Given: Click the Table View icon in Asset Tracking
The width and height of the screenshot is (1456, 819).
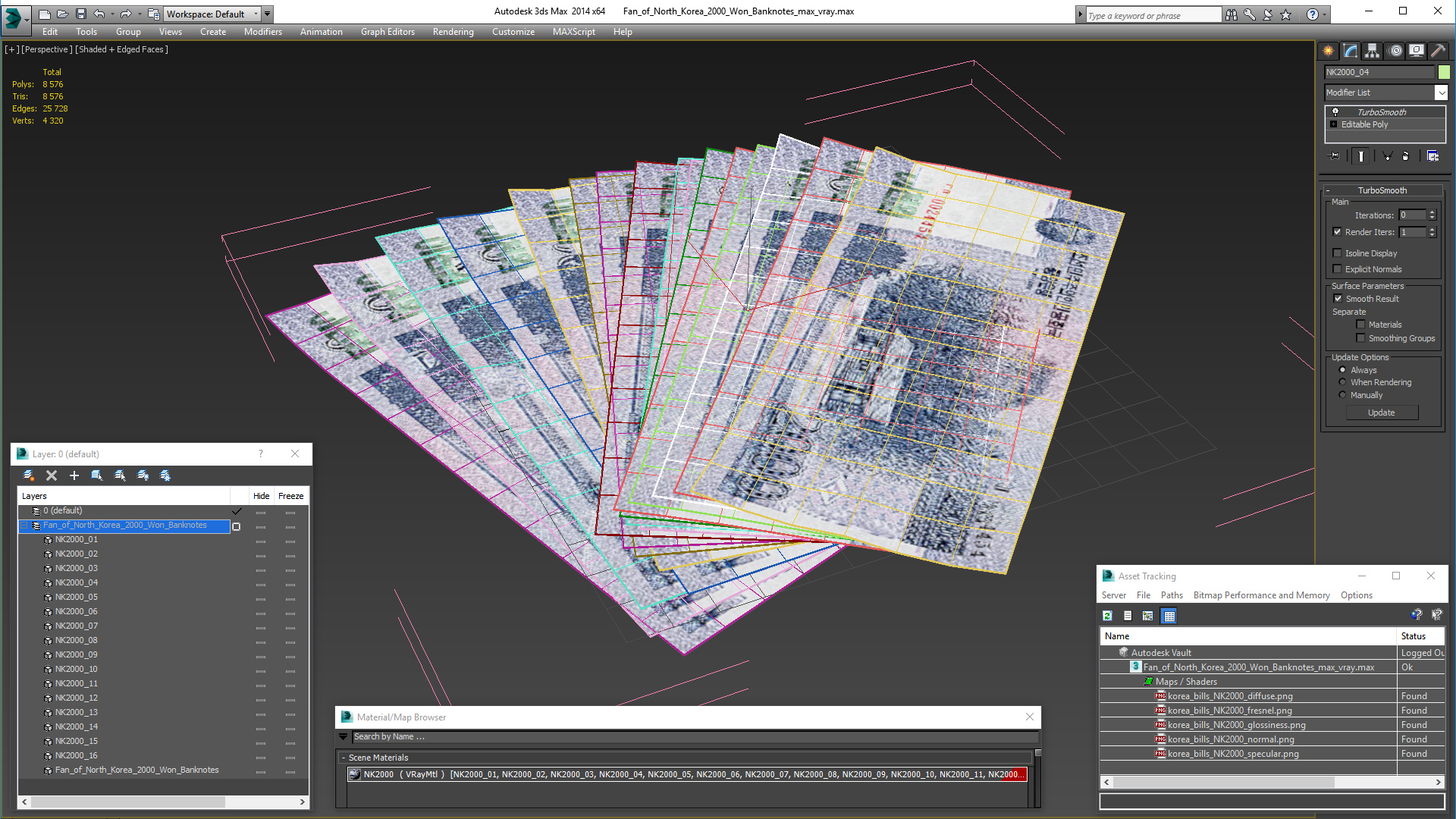Looking at the screenshot, I should pos(1169,616).
